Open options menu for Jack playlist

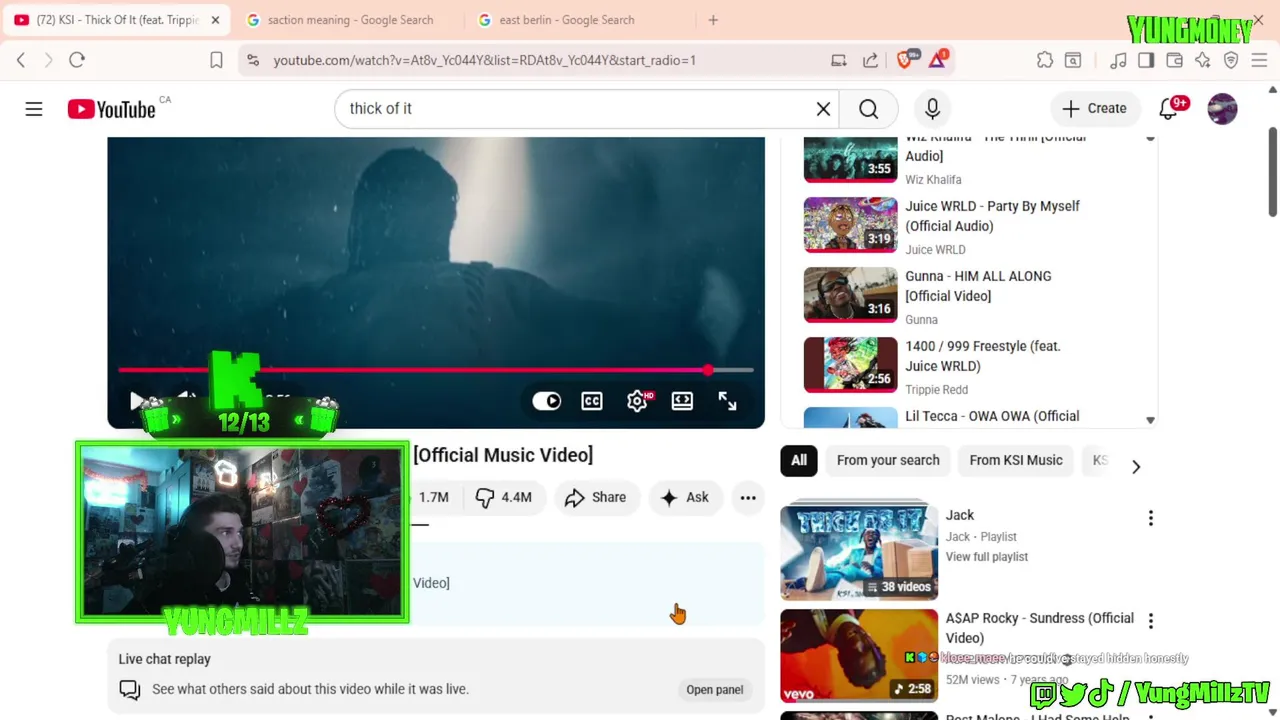coord(1150,518)
